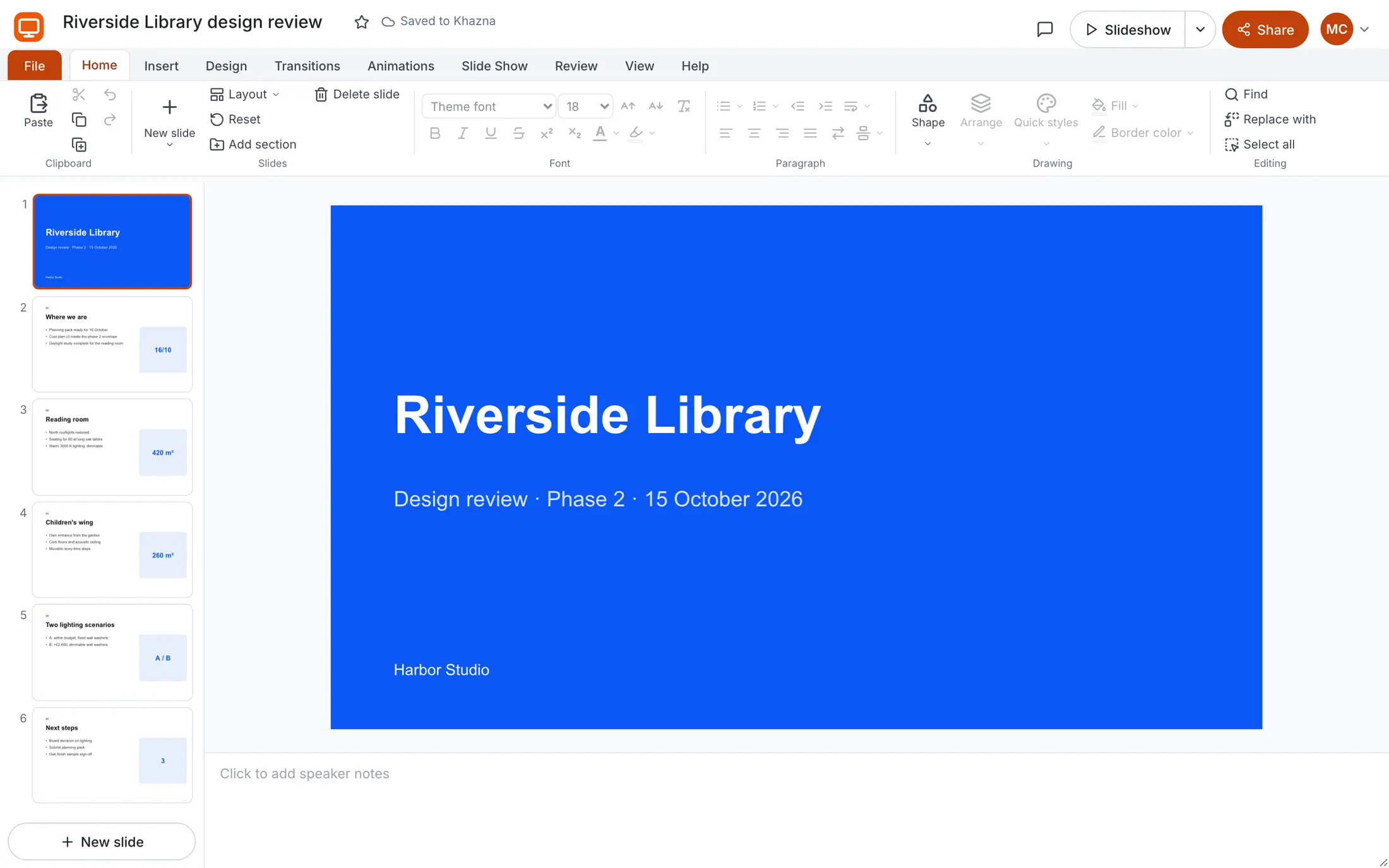
Task: Toggle italic formatting
Action: (463, 133)
